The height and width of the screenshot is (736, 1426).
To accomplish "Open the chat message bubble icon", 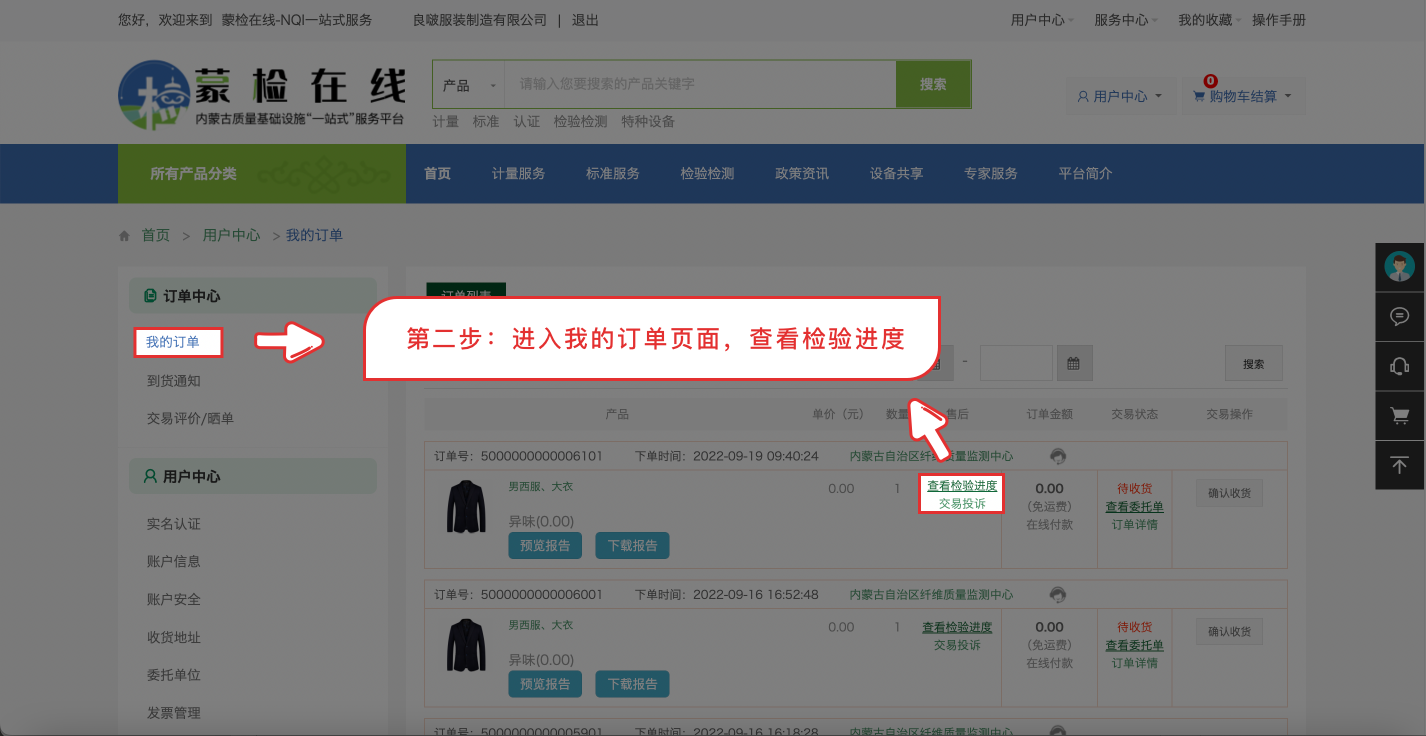I will (x=1400, y=316).
